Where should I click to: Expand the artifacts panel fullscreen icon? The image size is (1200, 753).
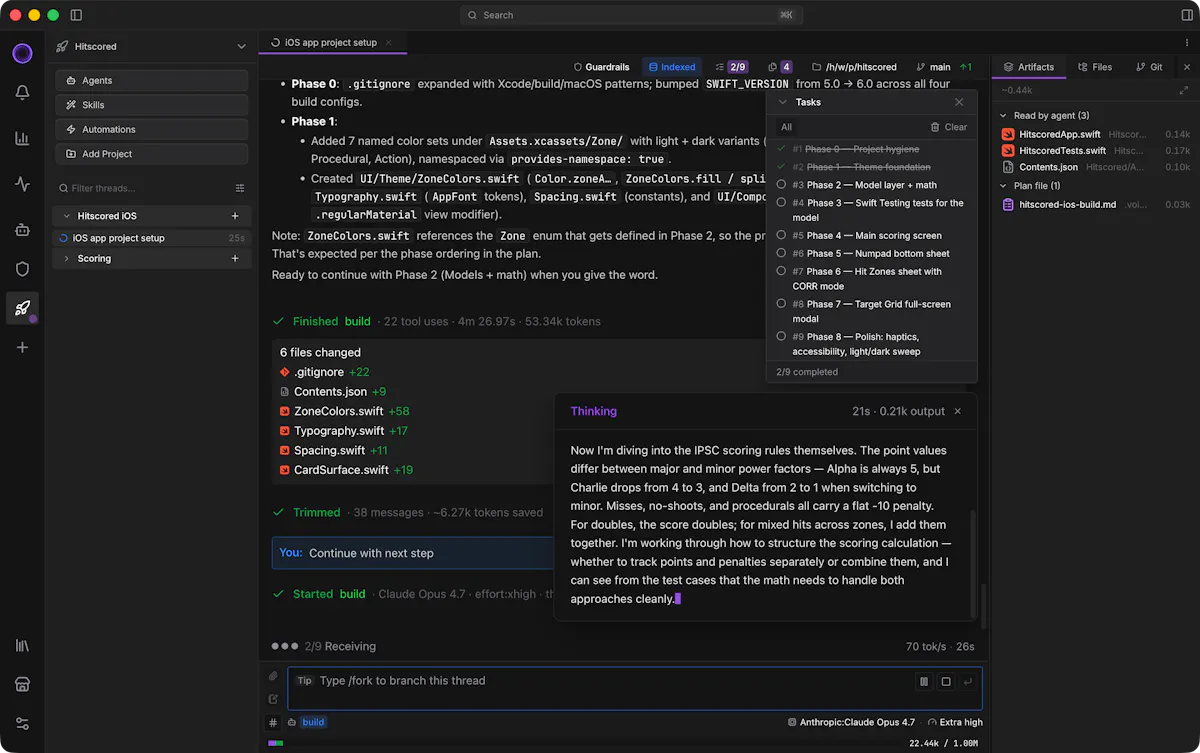coord(1184,91)
